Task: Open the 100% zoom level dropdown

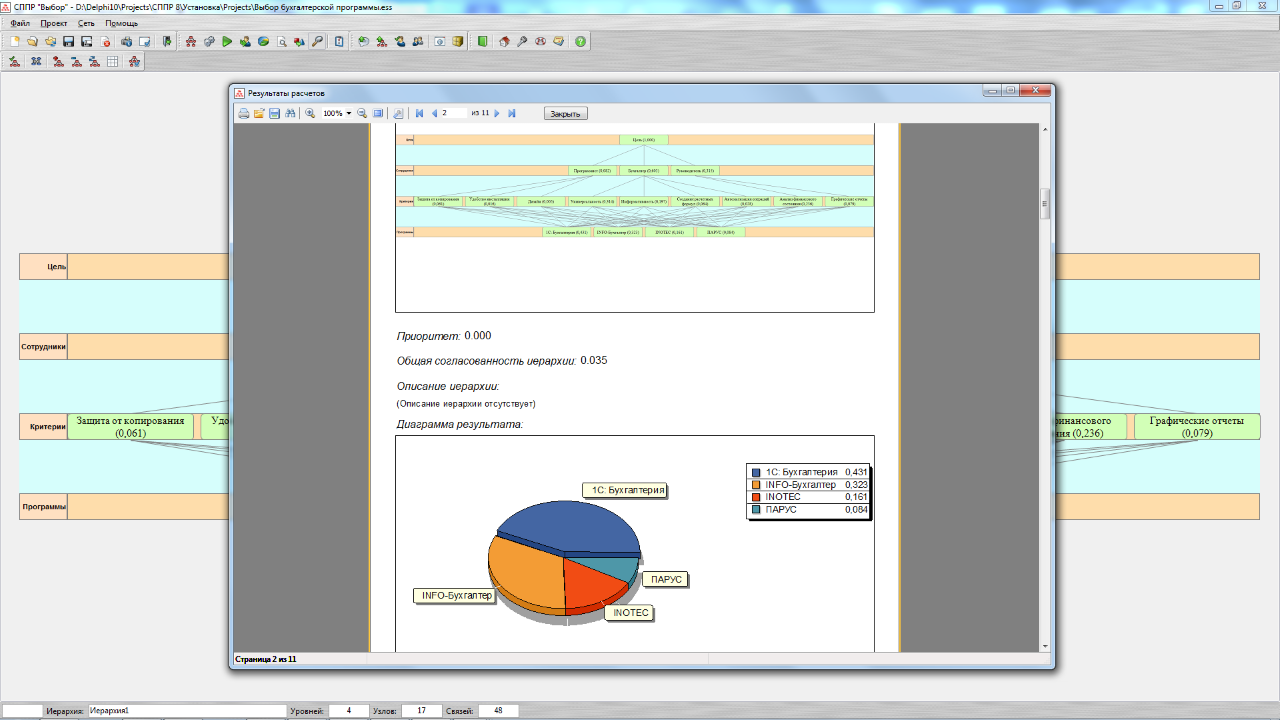Action: 348,114
